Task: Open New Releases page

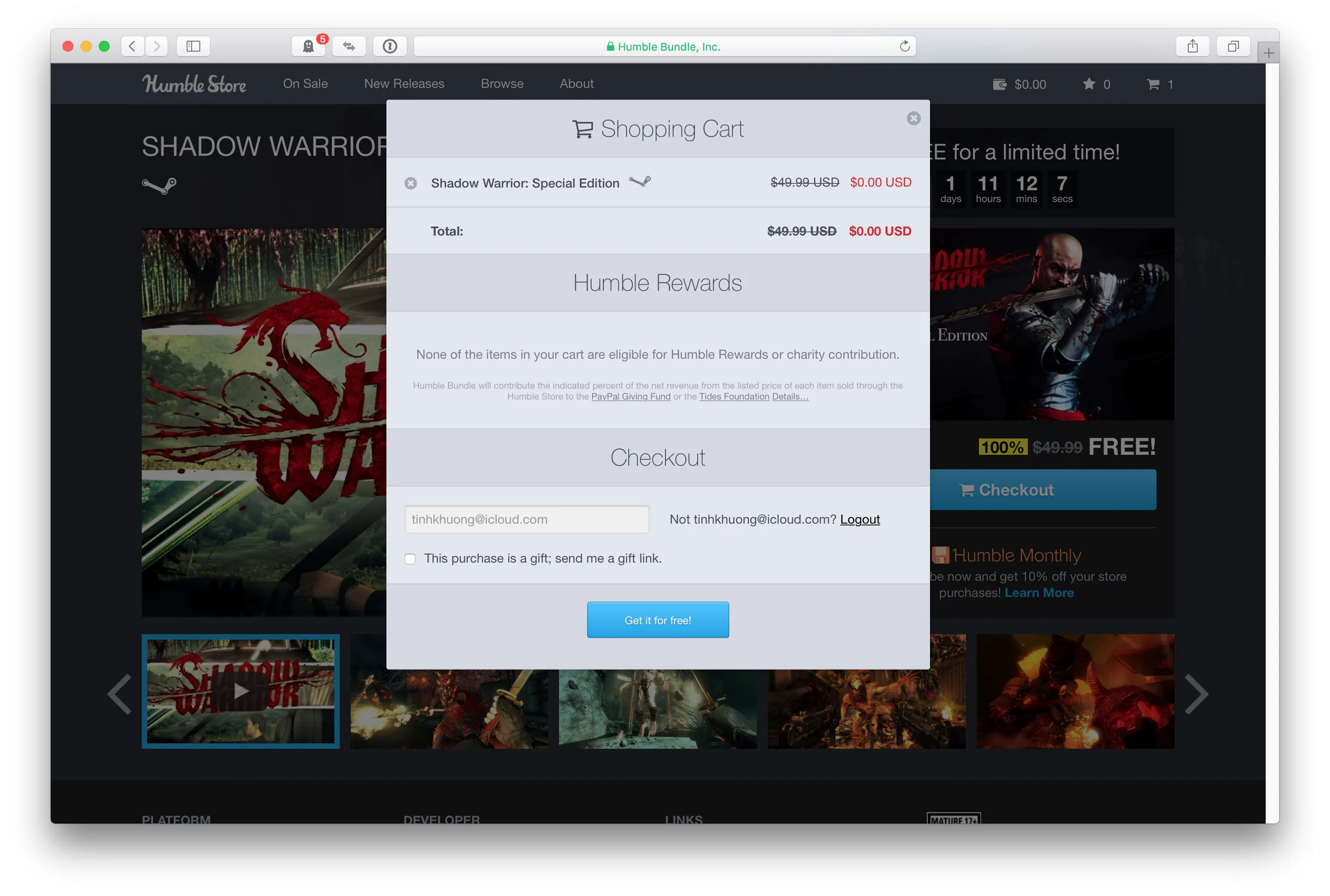Action: pyautogui.click(x=404, y=84)
